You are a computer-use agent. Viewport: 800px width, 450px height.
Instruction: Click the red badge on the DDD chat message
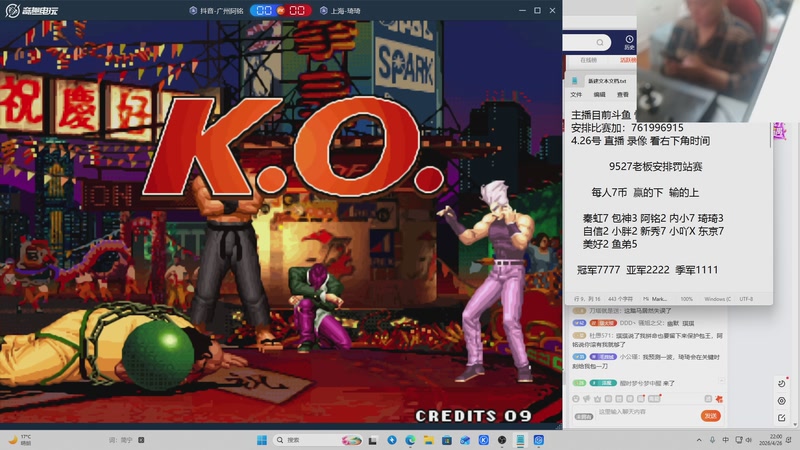(x=603, y=323)
